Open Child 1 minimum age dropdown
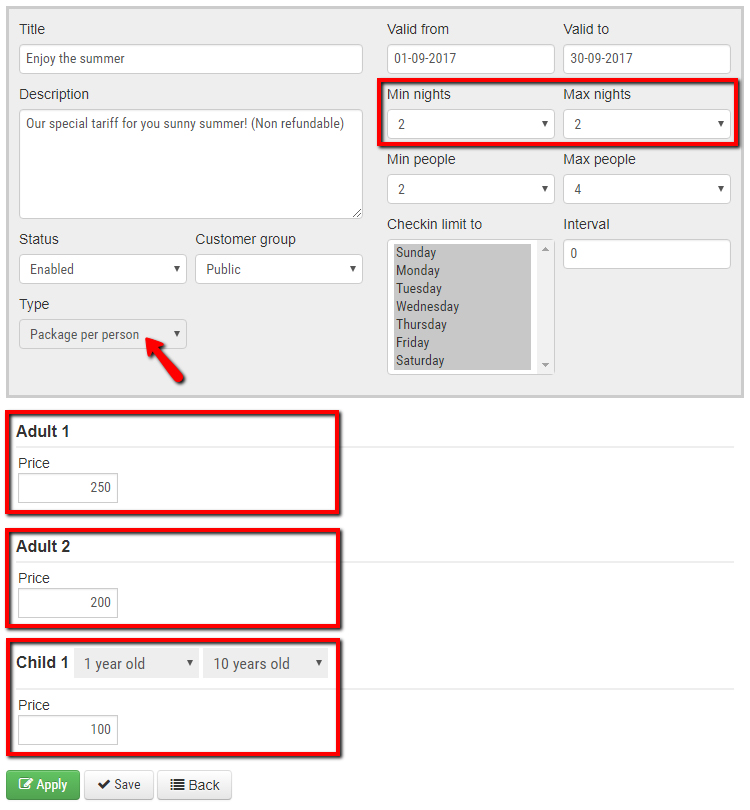750x810 pixels. 136,663
